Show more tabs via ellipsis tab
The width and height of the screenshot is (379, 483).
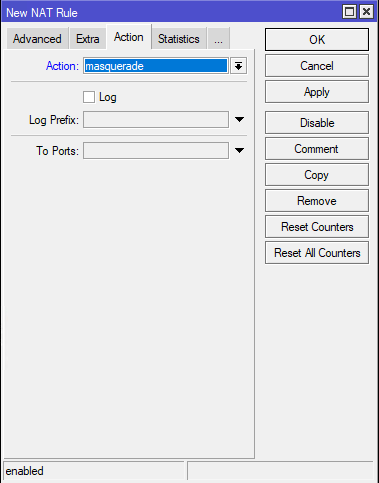coord(219,39)
